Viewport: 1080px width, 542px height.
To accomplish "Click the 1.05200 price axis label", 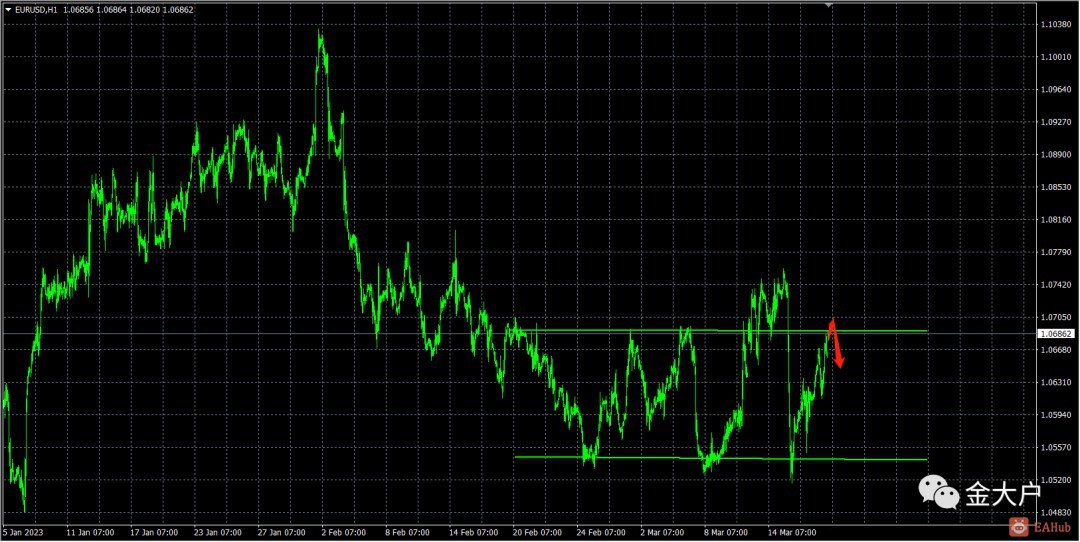I will point(1055,480).
